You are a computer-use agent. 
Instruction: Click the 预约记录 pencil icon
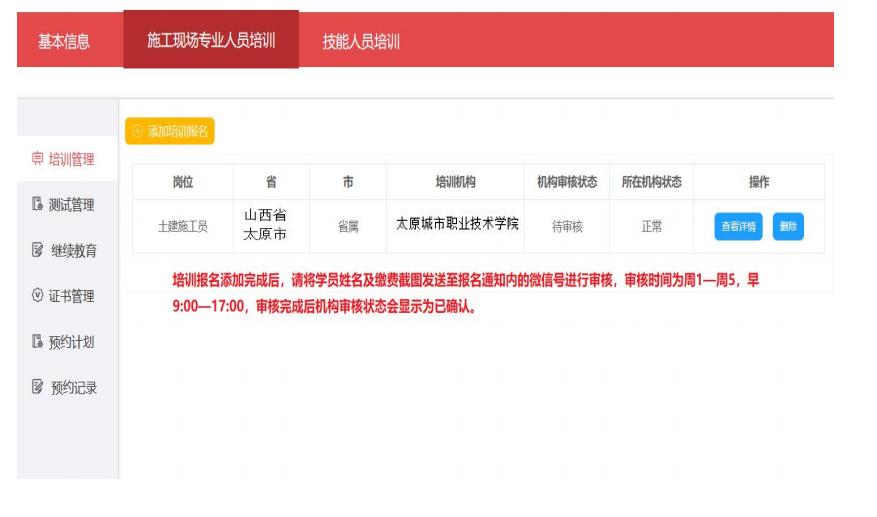coord(37,387)
